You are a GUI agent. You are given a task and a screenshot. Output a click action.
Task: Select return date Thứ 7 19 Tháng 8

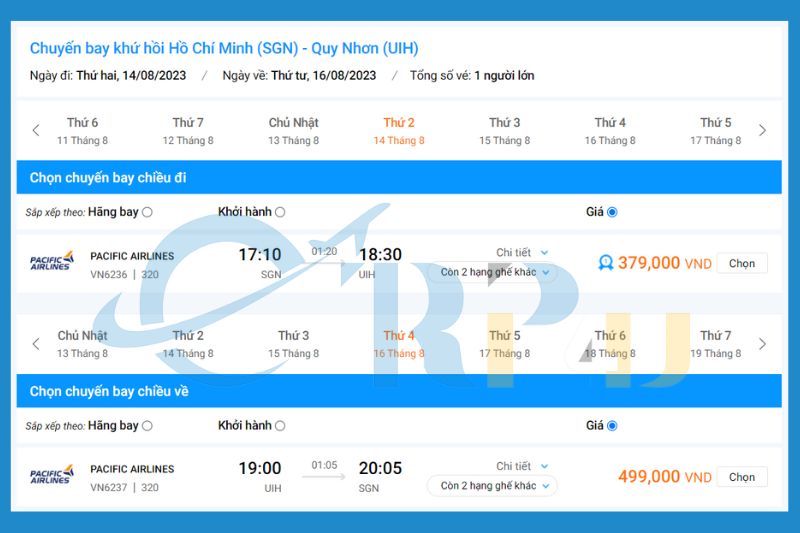[x=716, y=344]
